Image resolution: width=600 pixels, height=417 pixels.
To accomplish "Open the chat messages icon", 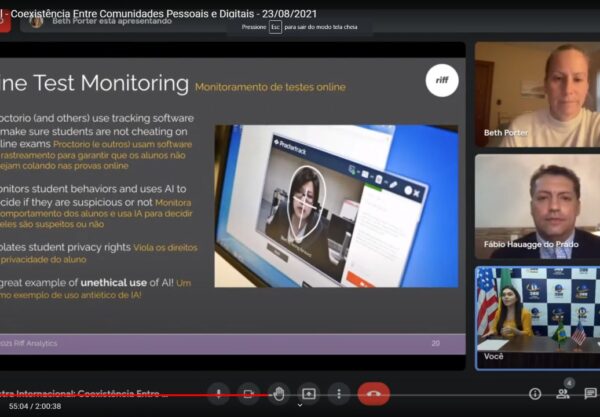I will (x=590, y=394).
